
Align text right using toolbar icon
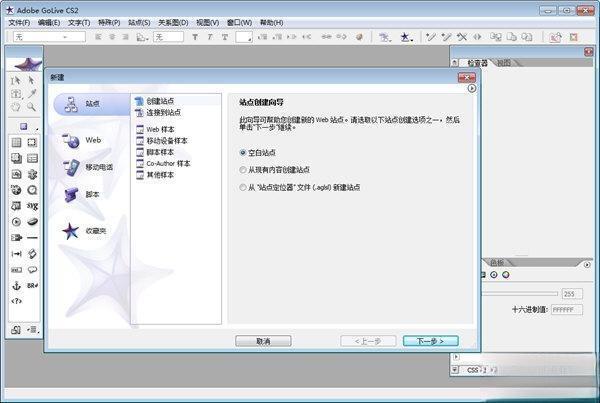(x=125, y=37)
